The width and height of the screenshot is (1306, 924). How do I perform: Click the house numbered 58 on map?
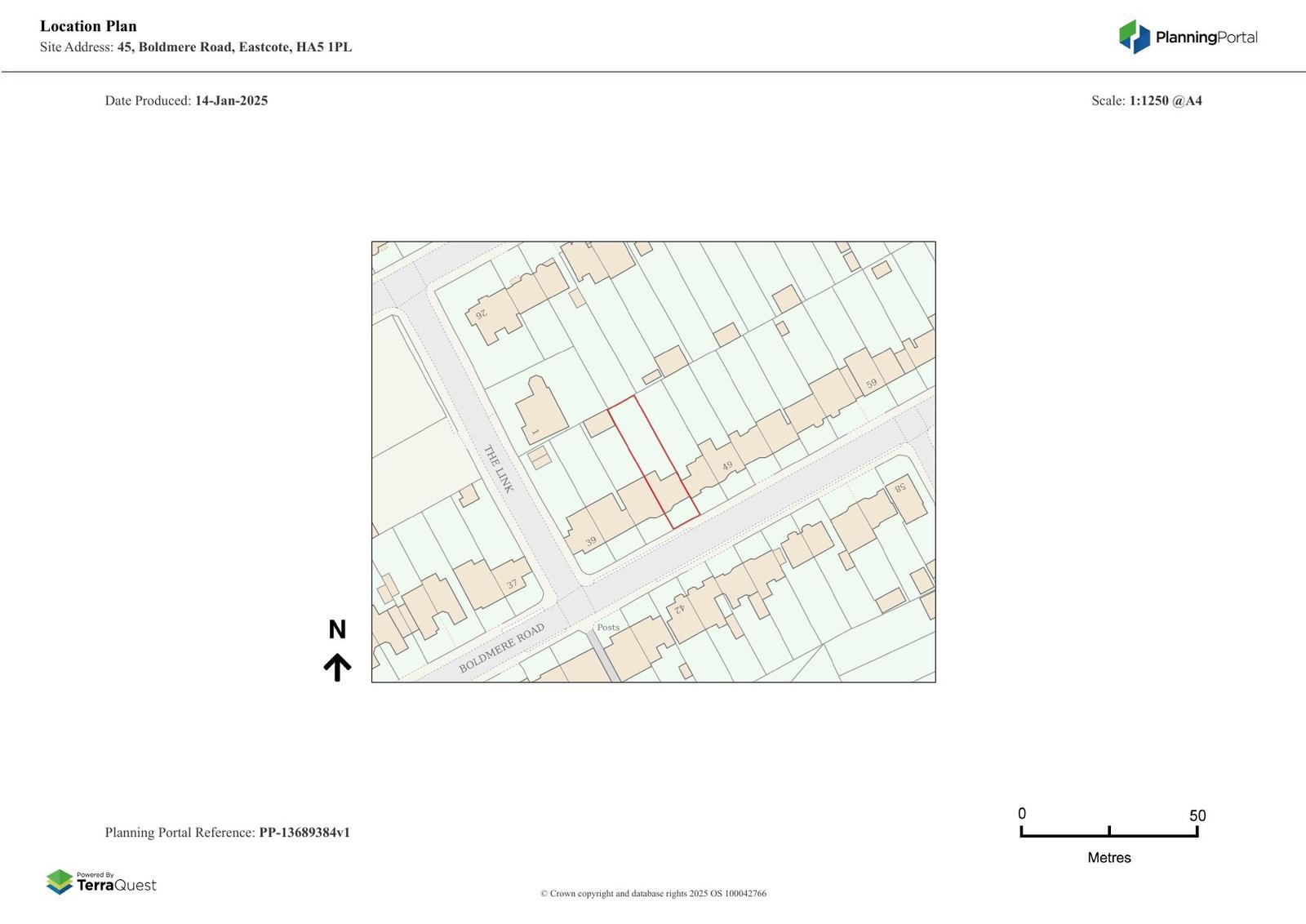pos(900,488)
